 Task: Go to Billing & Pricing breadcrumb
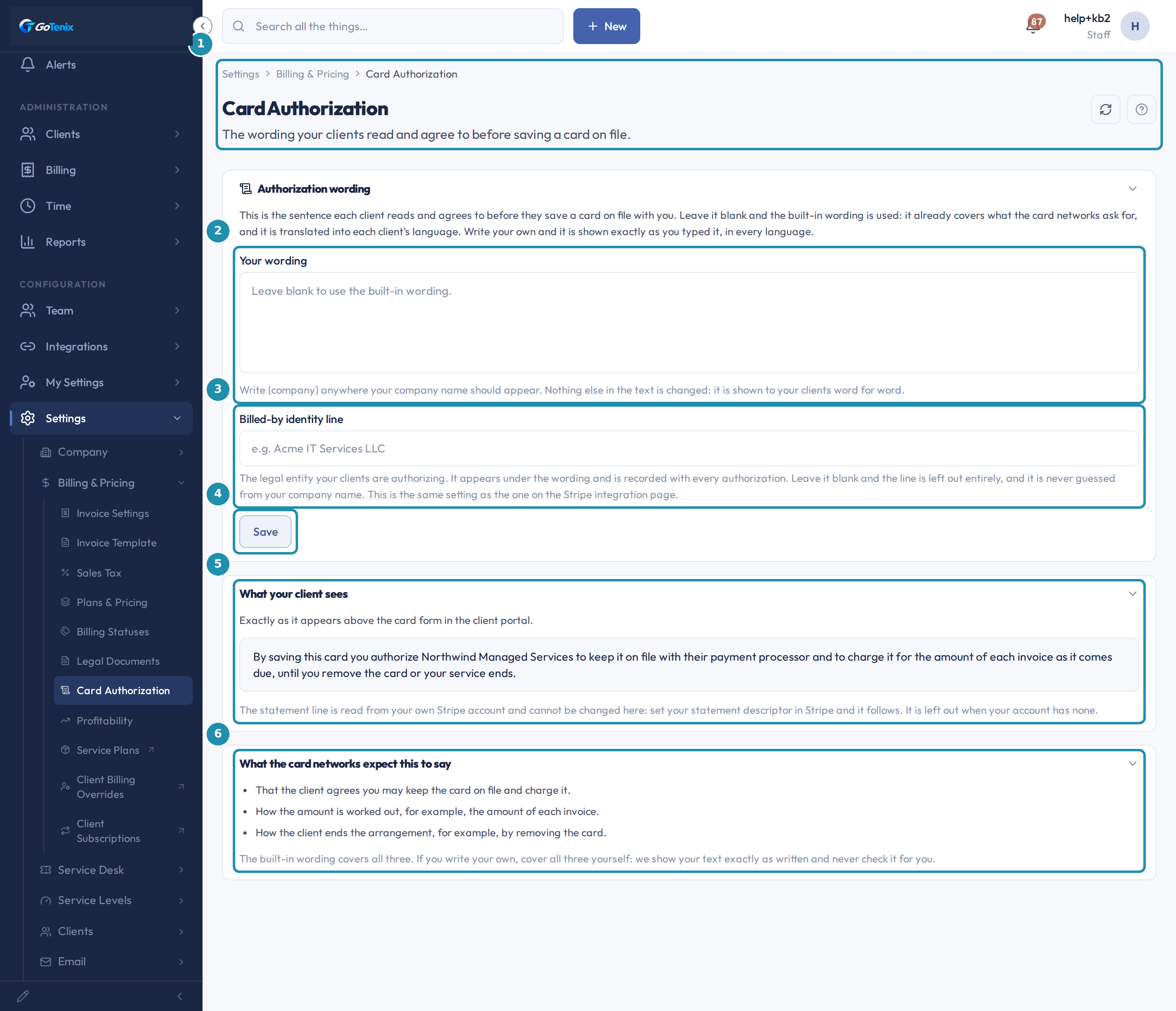312,74
